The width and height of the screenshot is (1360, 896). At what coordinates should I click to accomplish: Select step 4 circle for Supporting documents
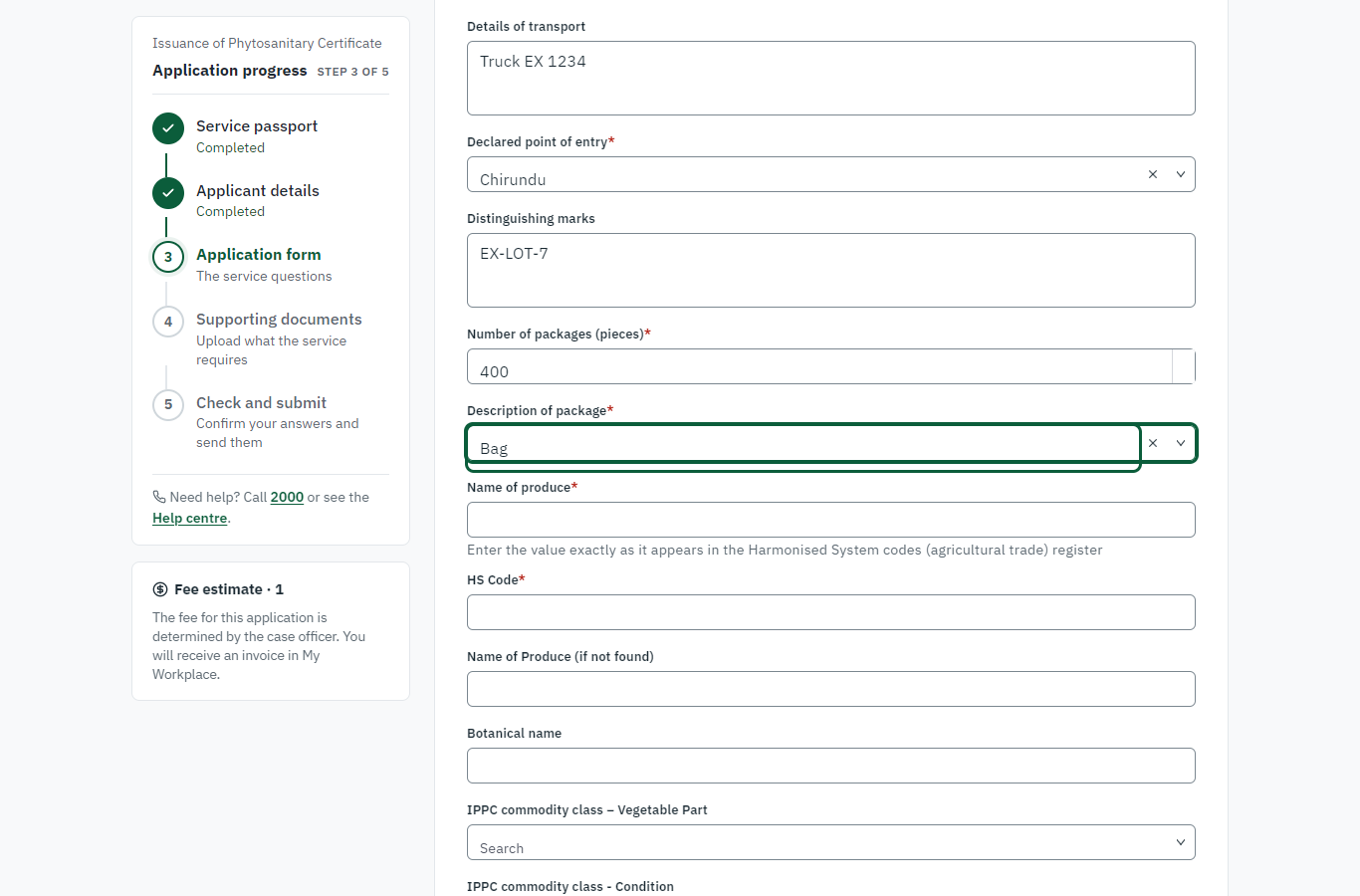pos(168,322)
